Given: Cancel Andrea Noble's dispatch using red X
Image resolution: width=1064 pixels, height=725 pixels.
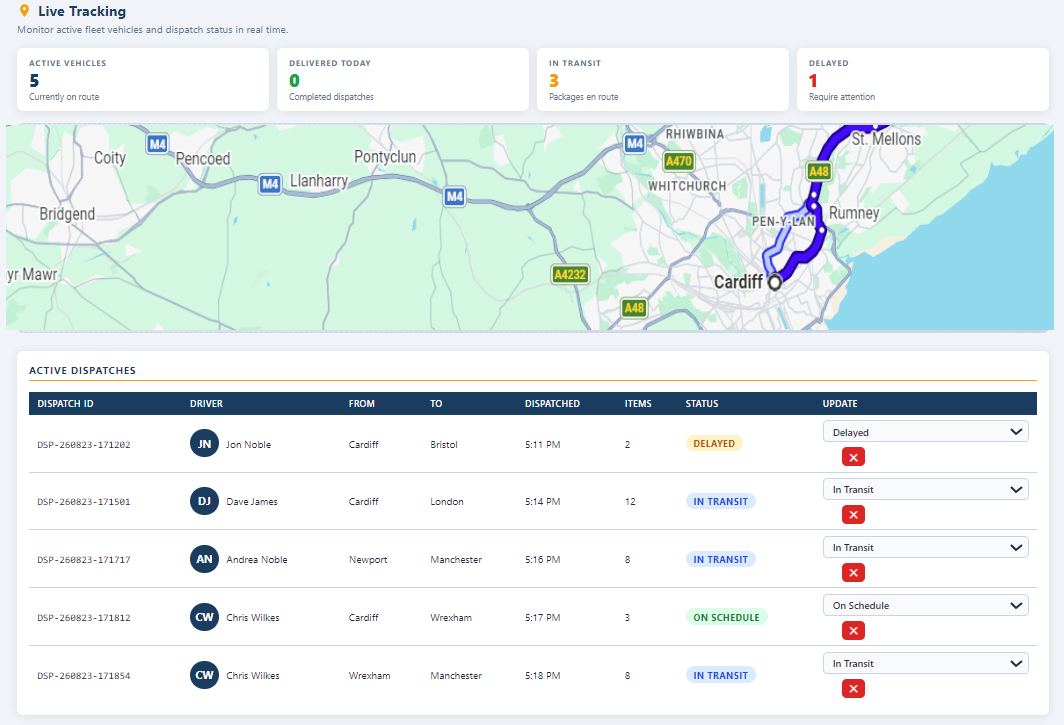Looking at the screenshot, I should (x=853, y=573).
